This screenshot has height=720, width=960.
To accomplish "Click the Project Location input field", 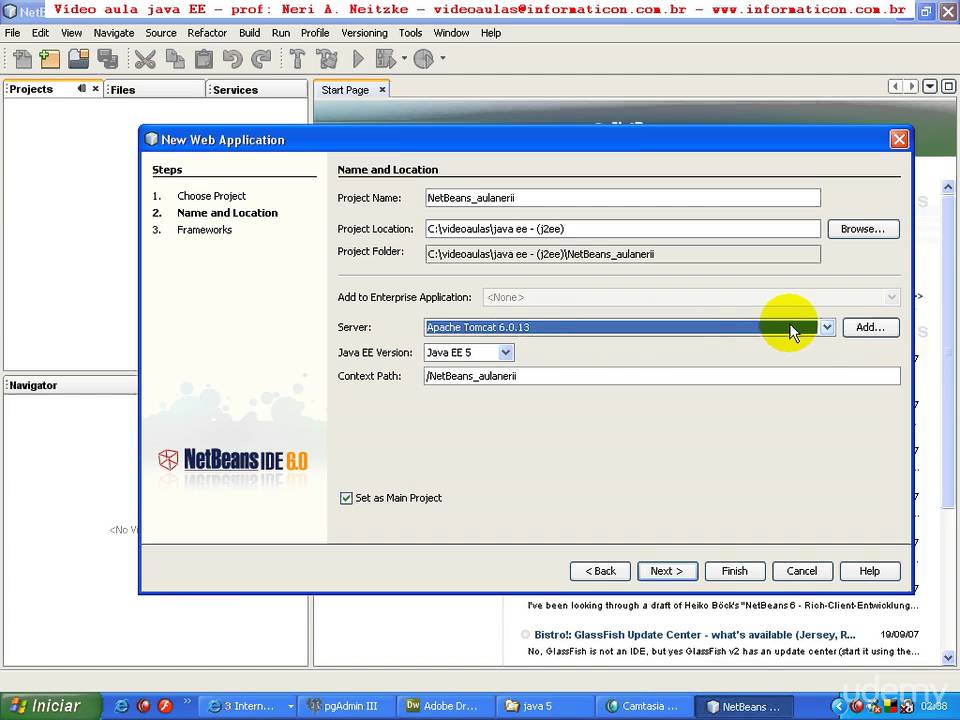I will click(x=623, y=229).
